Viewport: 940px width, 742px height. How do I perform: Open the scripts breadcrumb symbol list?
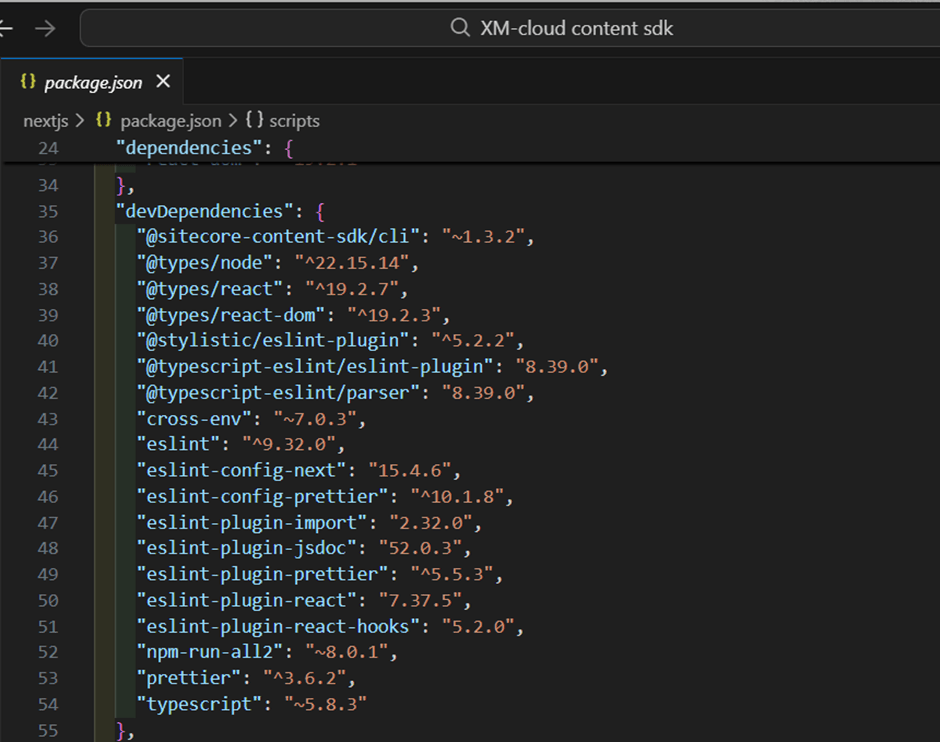(x=294, y=121)
